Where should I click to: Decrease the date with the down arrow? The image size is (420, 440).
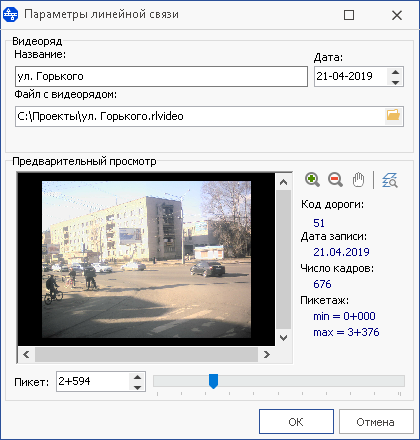395,82
